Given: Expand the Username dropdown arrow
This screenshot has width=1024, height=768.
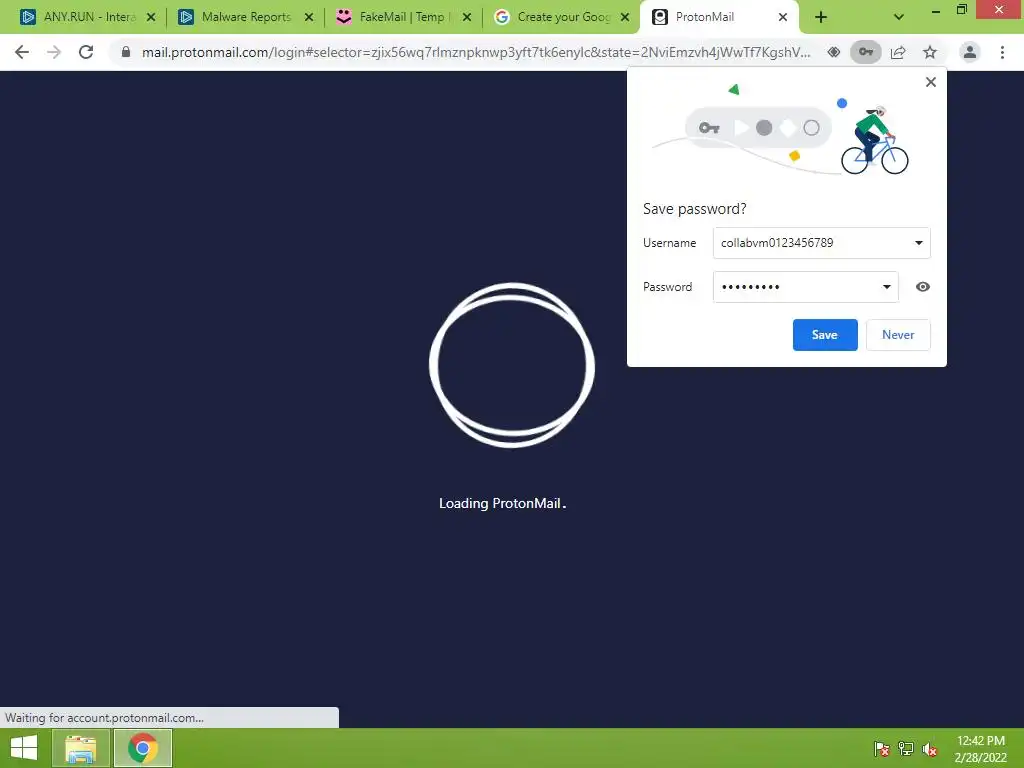Looking at the screenshot, I should 918,243.
